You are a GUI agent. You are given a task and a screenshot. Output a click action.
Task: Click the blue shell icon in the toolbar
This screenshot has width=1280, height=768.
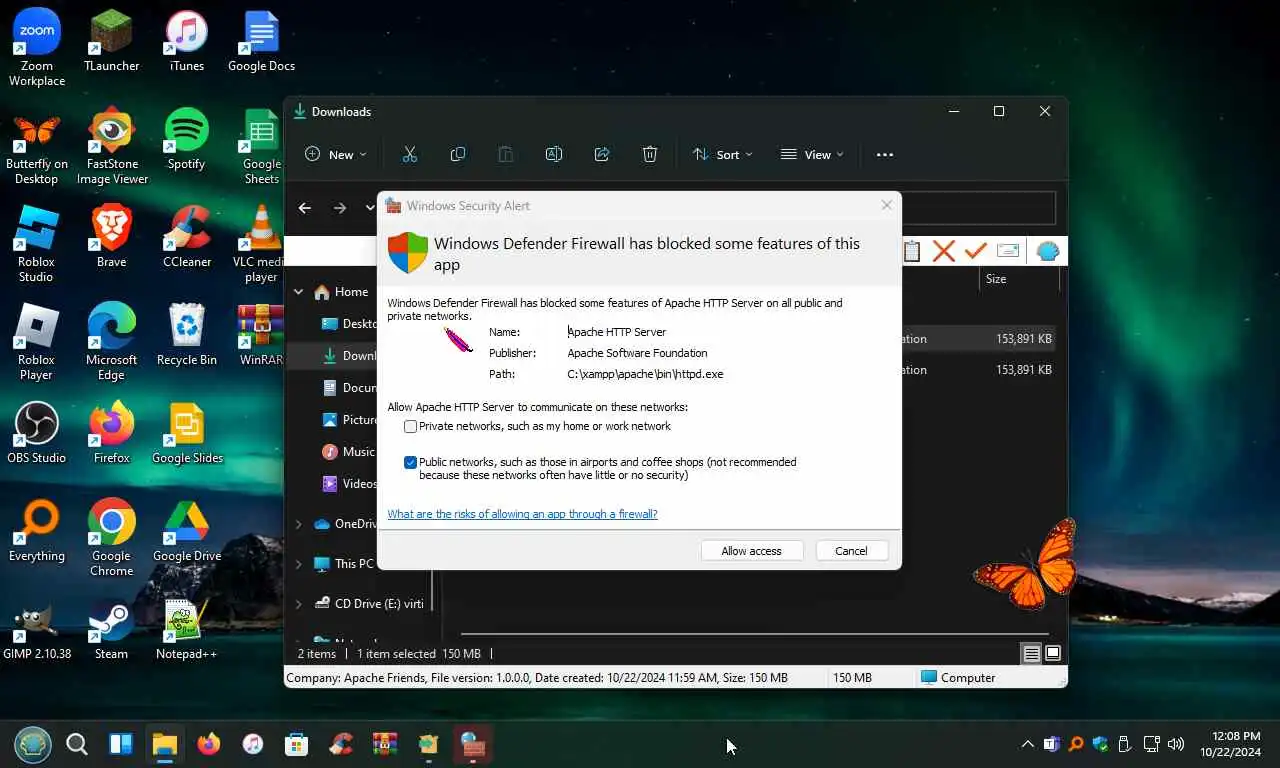pos(1047,251)
